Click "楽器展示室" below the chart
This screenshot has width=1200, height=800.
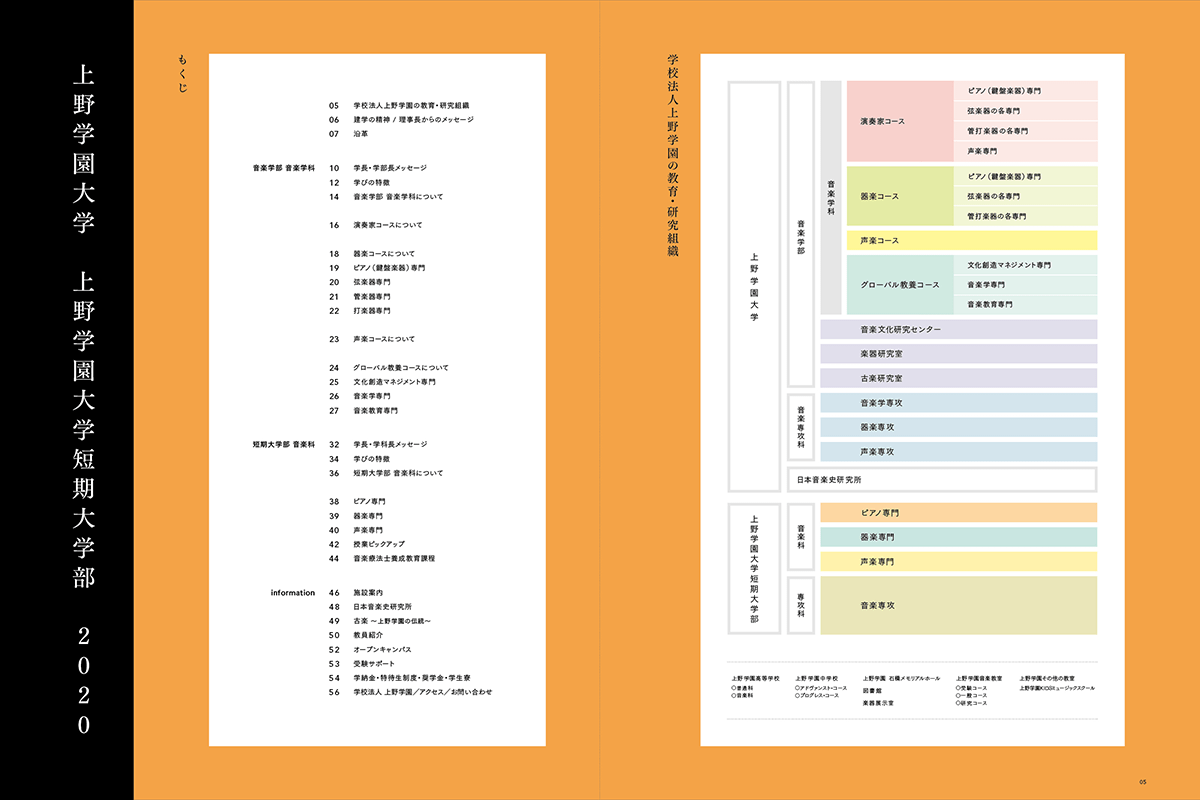878,703
